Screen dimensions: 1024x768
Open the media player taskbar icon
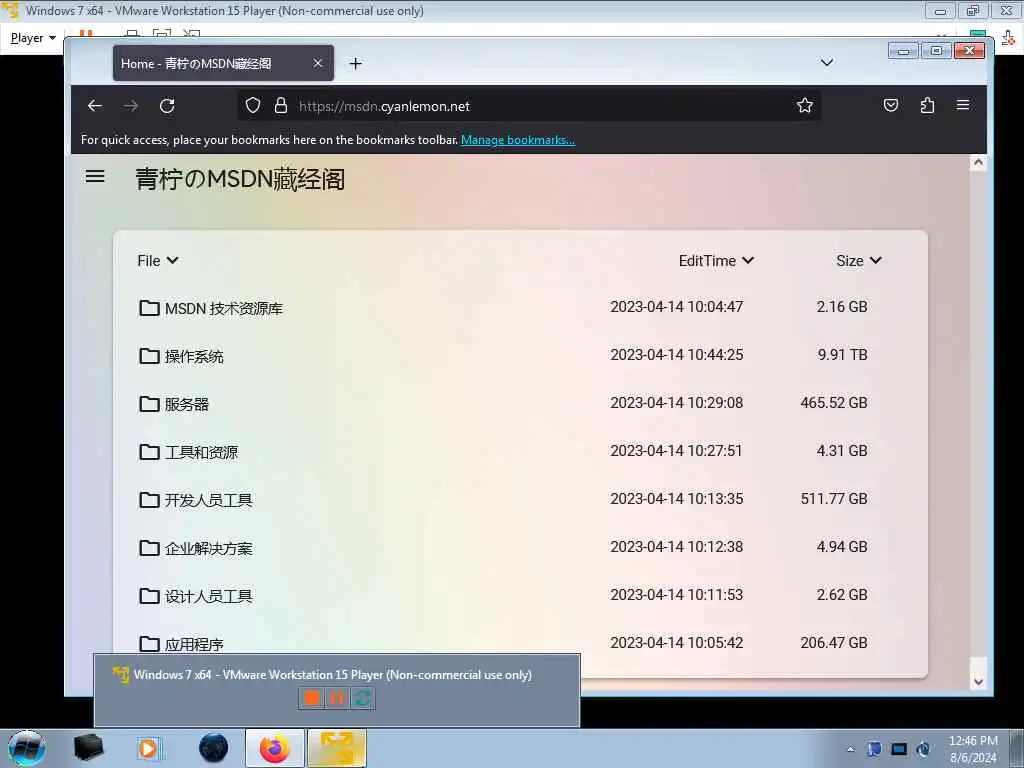[148, 748]
